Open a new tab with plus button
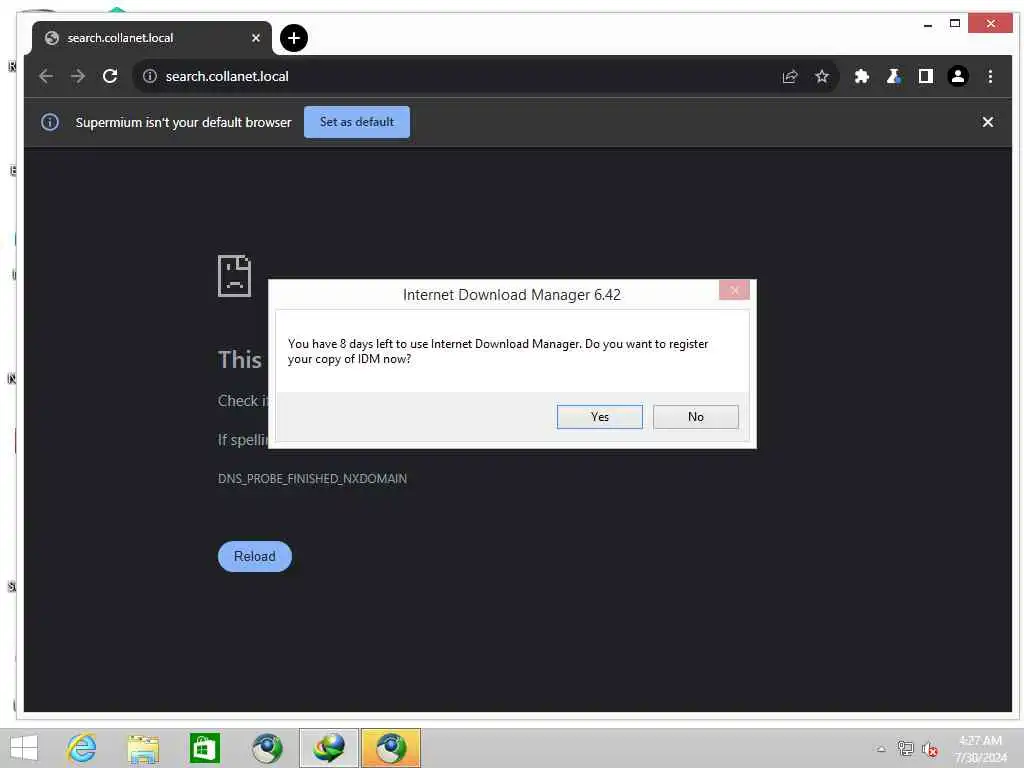 tap(294, 38)
